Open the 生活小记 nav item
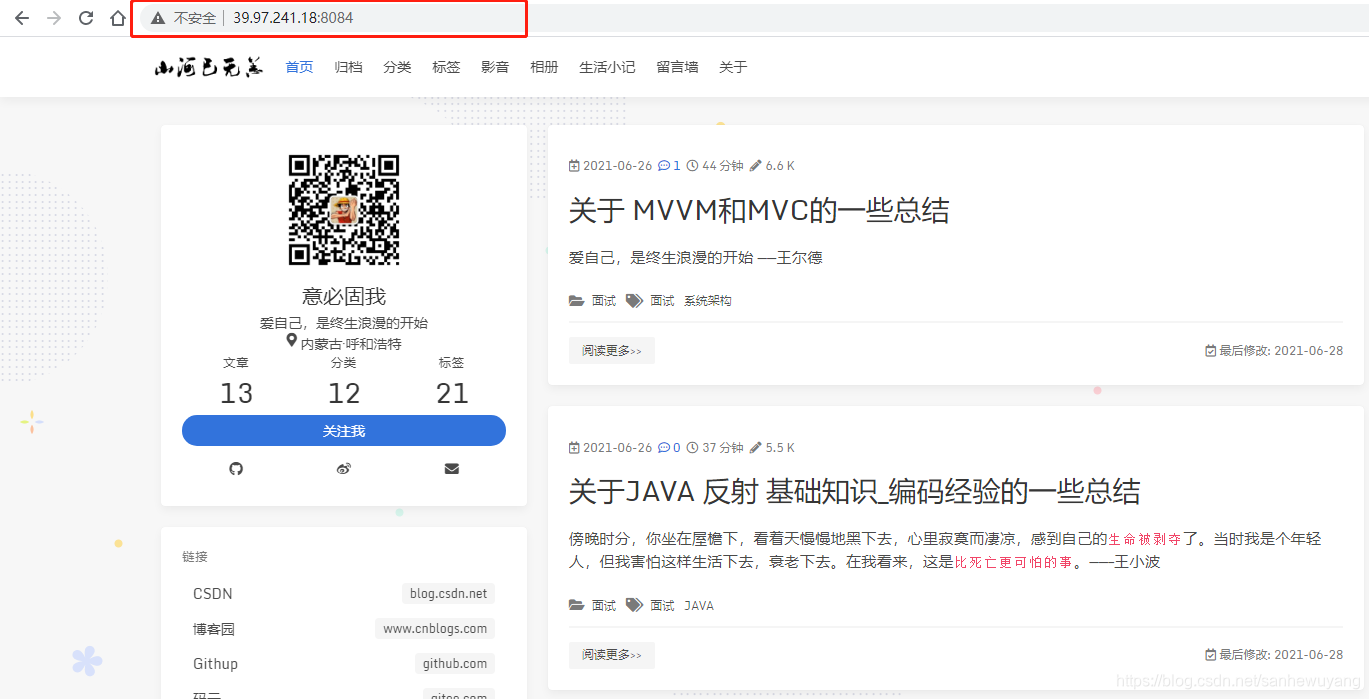 607,67
